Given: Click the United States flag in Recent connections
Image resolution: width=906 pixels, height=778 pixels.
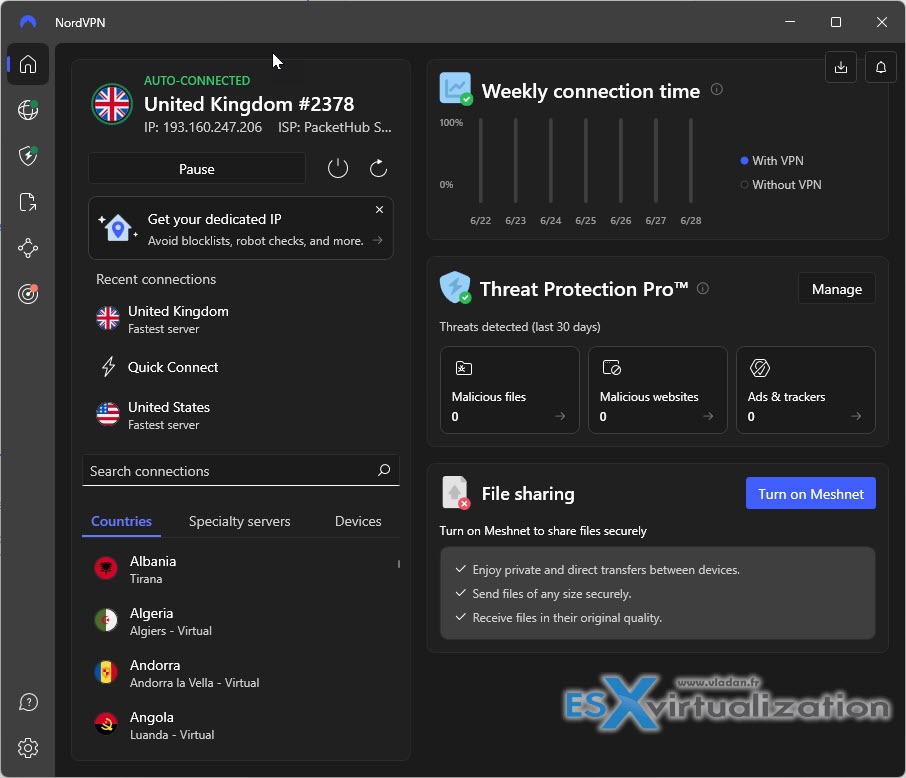Looking at the screenshot, I should tap(108, 414).
